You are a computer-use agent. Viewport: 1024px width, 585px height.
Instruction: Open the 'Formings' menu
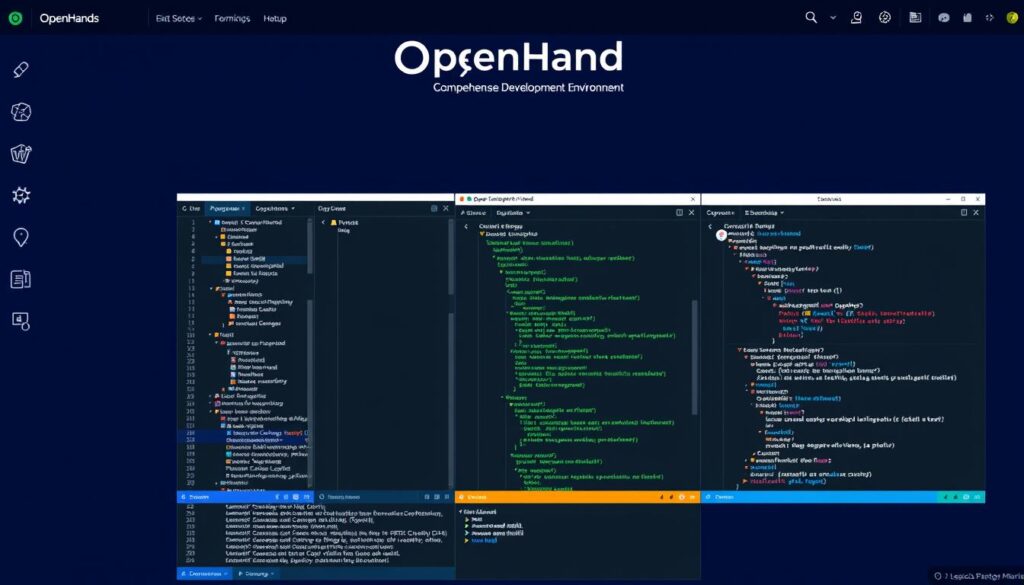coord(232,18)
